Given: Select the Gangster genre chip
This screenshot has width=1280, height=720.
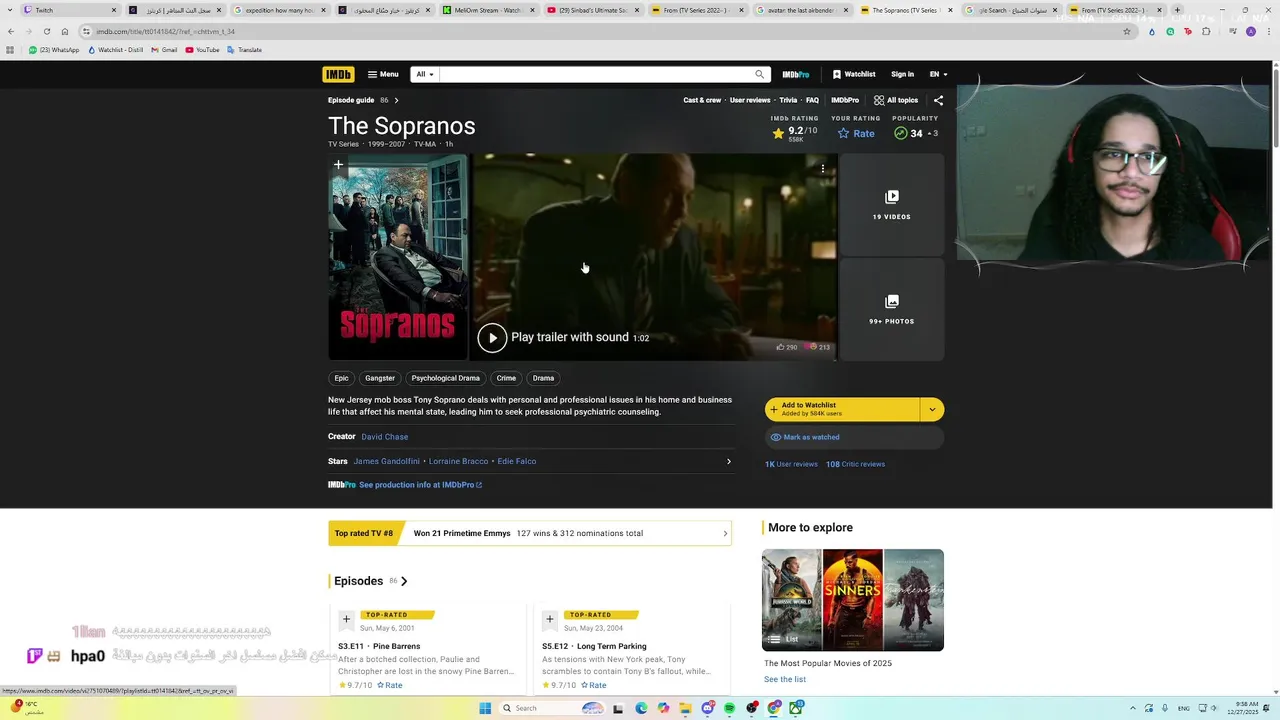Looking at the screenshot, I should (380, 378).
